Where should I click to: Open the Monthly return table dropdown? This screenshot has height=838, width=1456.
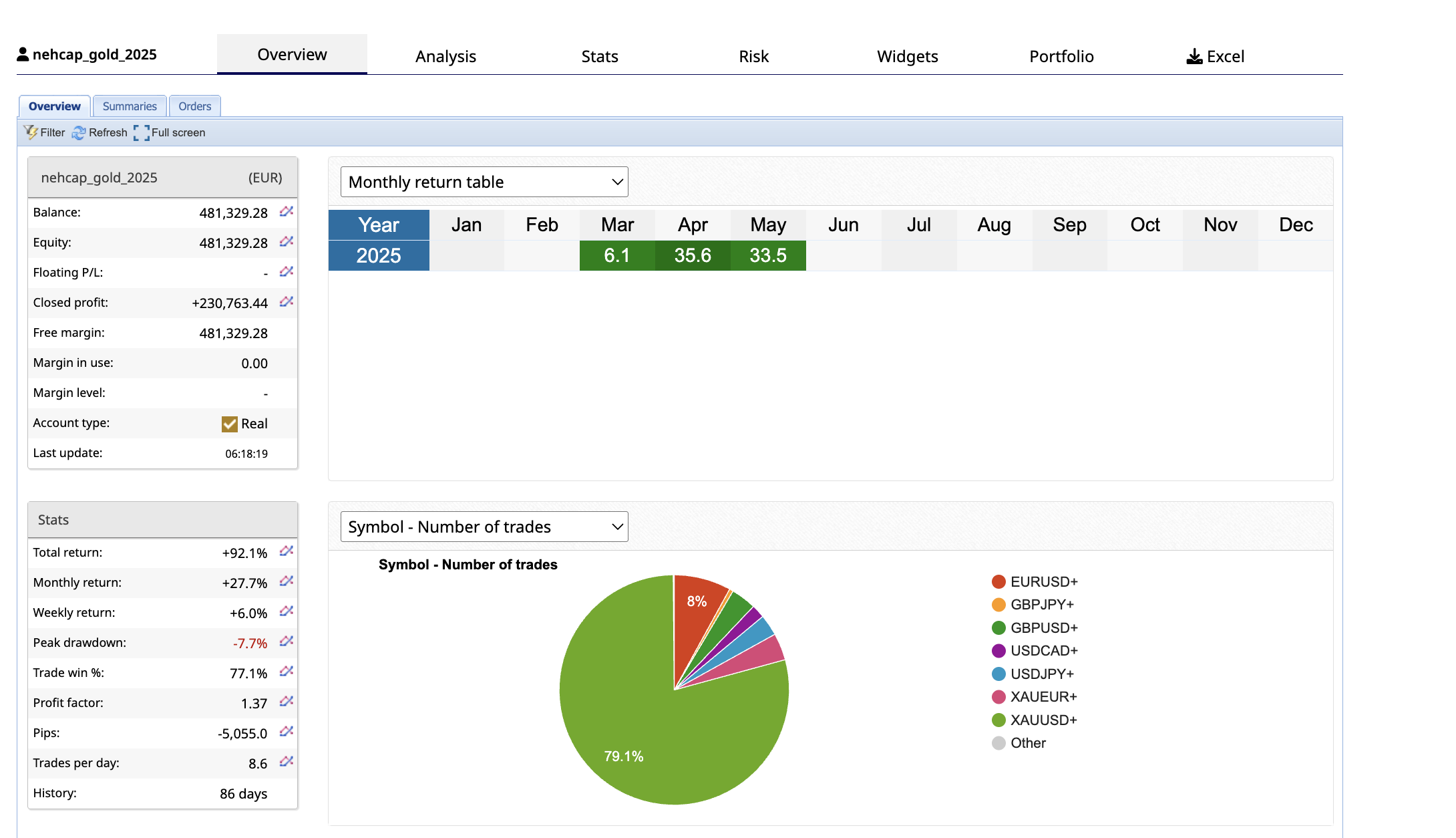tap(484, 182)
